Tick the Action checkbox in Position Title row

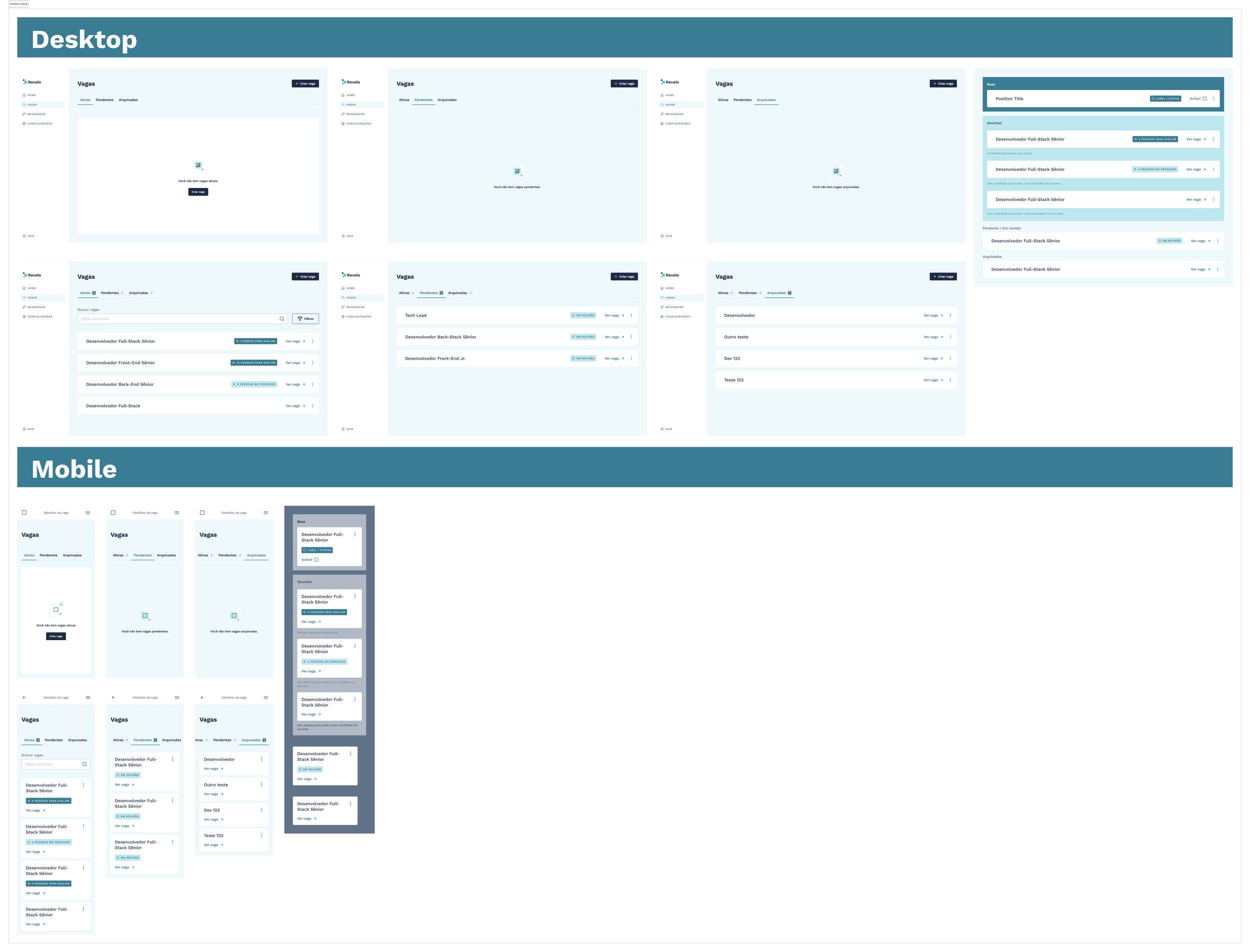[x=1204, y=98]
